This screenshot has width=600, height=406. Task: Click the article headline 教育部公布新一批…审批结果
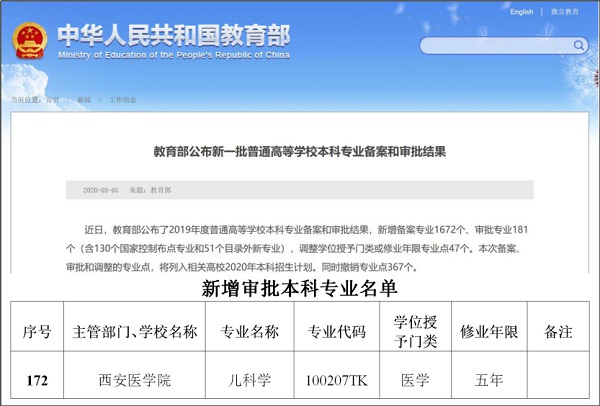click(x=299, y=151)
